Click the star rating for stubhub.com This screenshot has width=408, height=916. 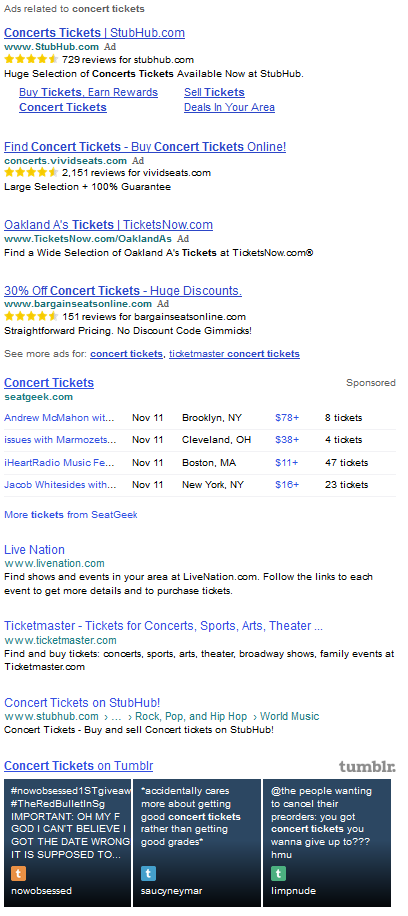[x=31, y=59]
